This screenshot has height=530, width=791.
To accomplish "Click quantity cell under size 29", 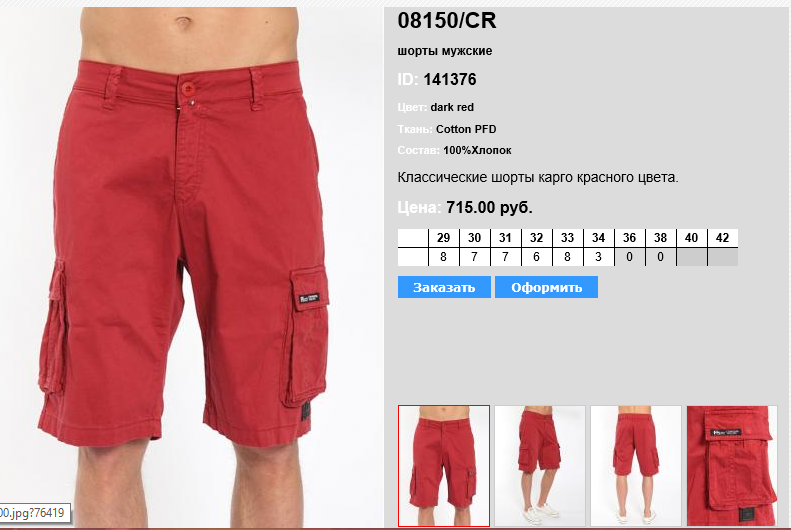I will pos(443,257).
